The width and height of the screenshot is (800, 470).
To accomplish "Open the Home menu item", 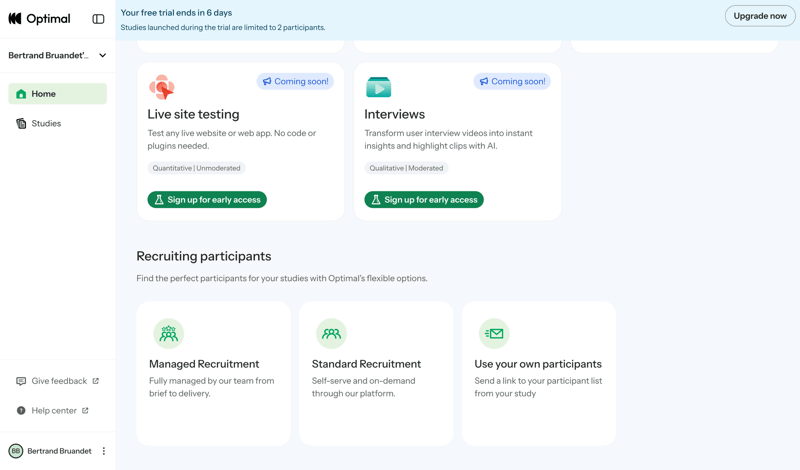I will tap(57, 94).
